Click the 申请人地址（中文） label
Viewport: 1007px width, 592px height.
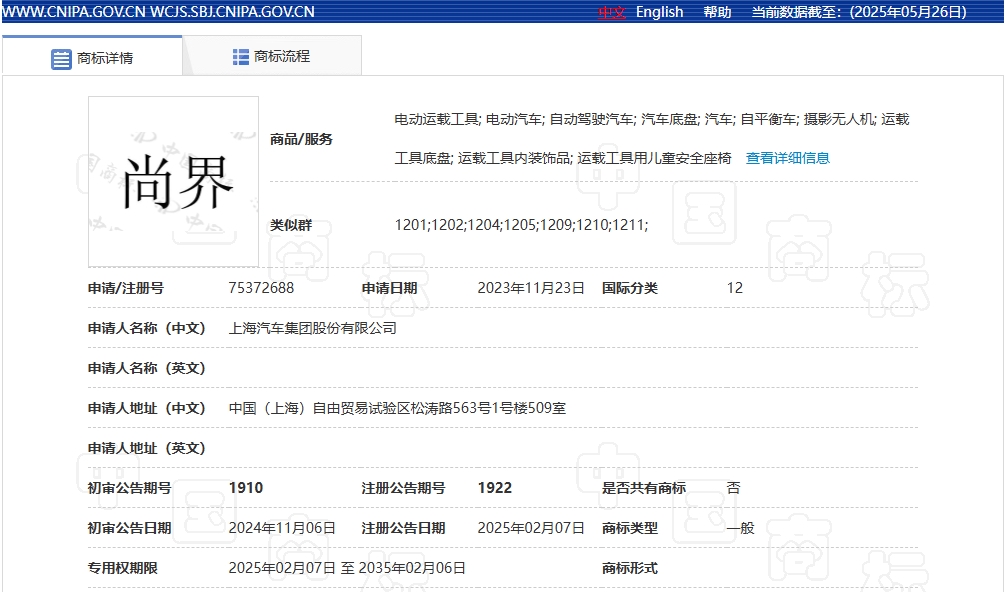tap(146, 408)
